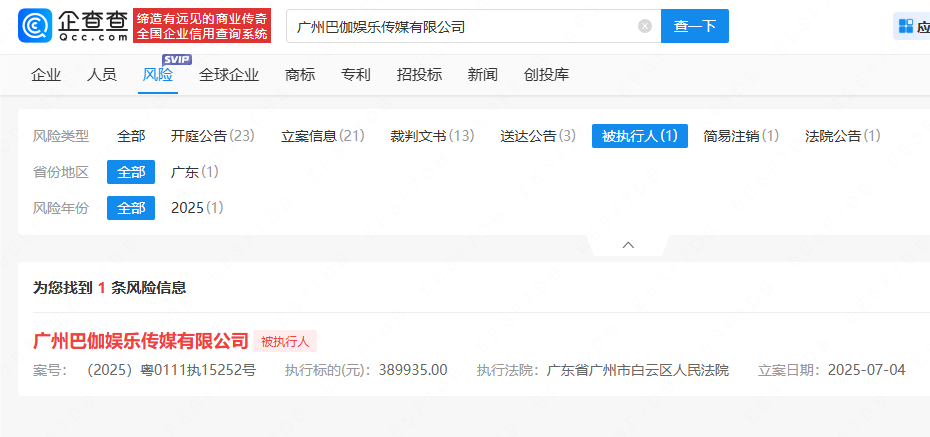Filter region by 广东 (1)

(x=195, y=172)
